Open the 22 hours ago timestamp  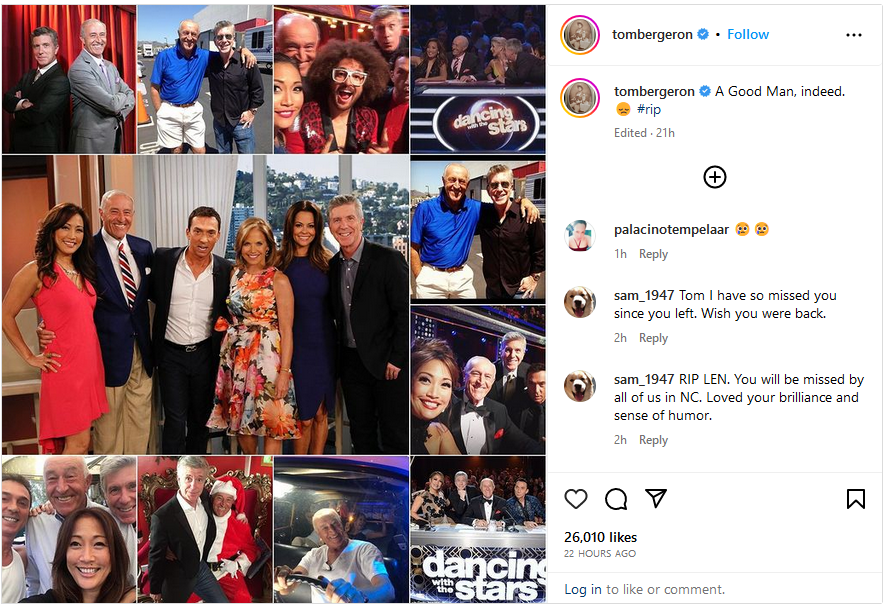tap(599, 554)
